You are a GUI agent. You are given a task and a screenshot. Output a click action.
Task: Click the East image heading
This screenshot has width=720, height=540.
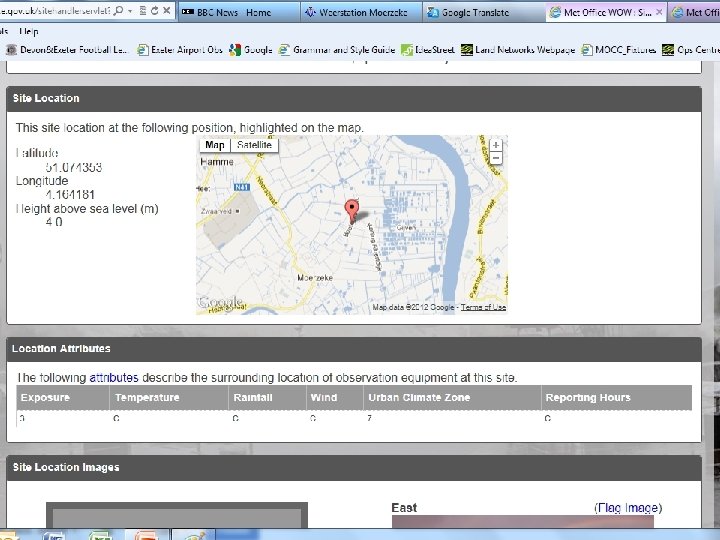click(x=404, y=508)
